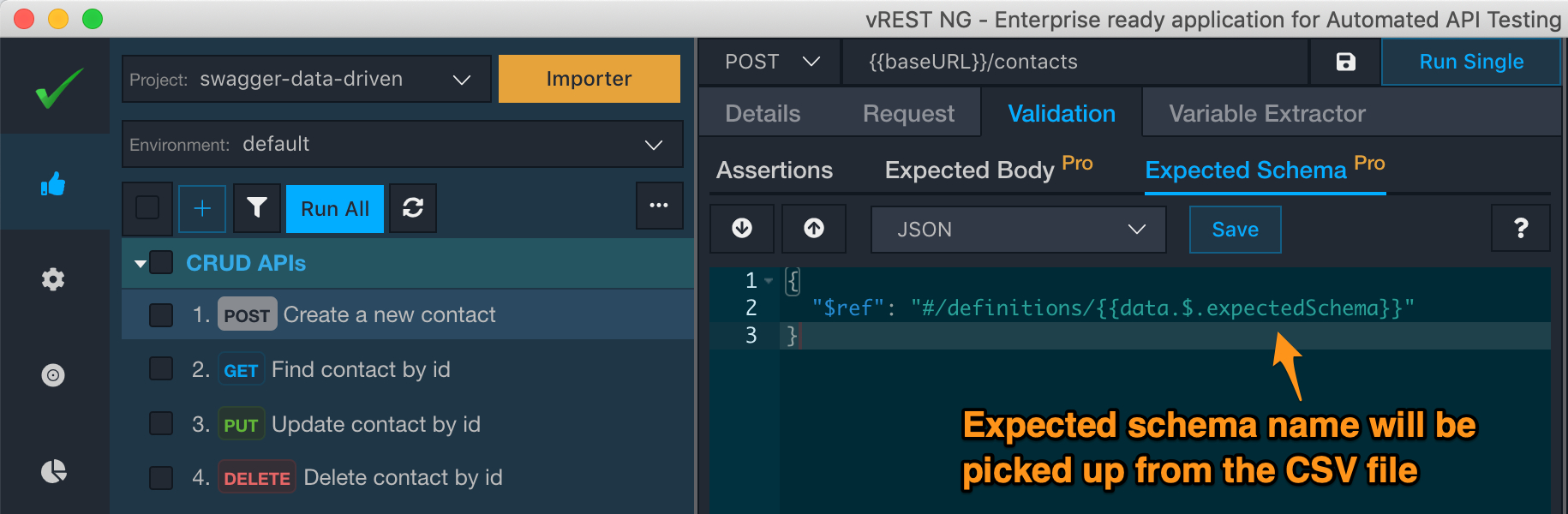The width and height of the screenshot is (1568, 514).
Task: Check the box for Create a new contact
Action: [x=161, y=315]
